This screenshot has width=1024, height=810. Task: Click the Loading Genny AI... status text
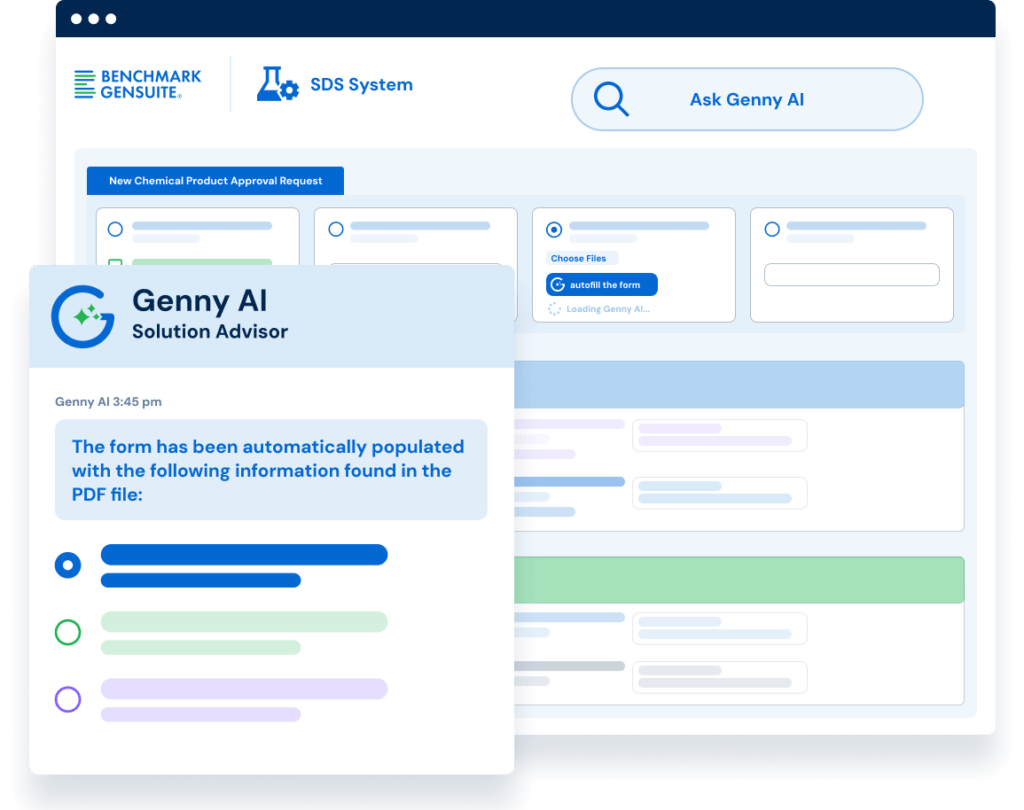tap(608, 309)
